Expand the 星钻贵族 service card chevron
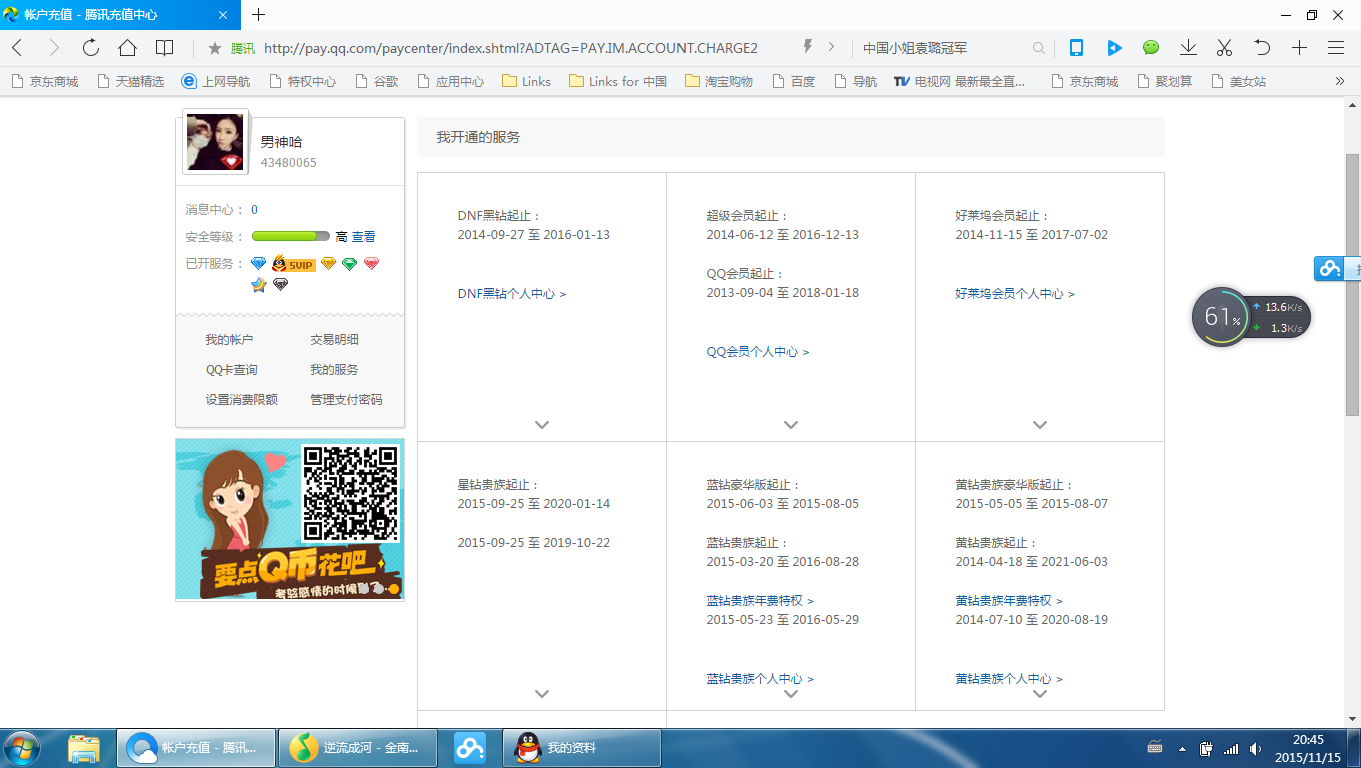The image size is (1361, 768). coord(542,694)
